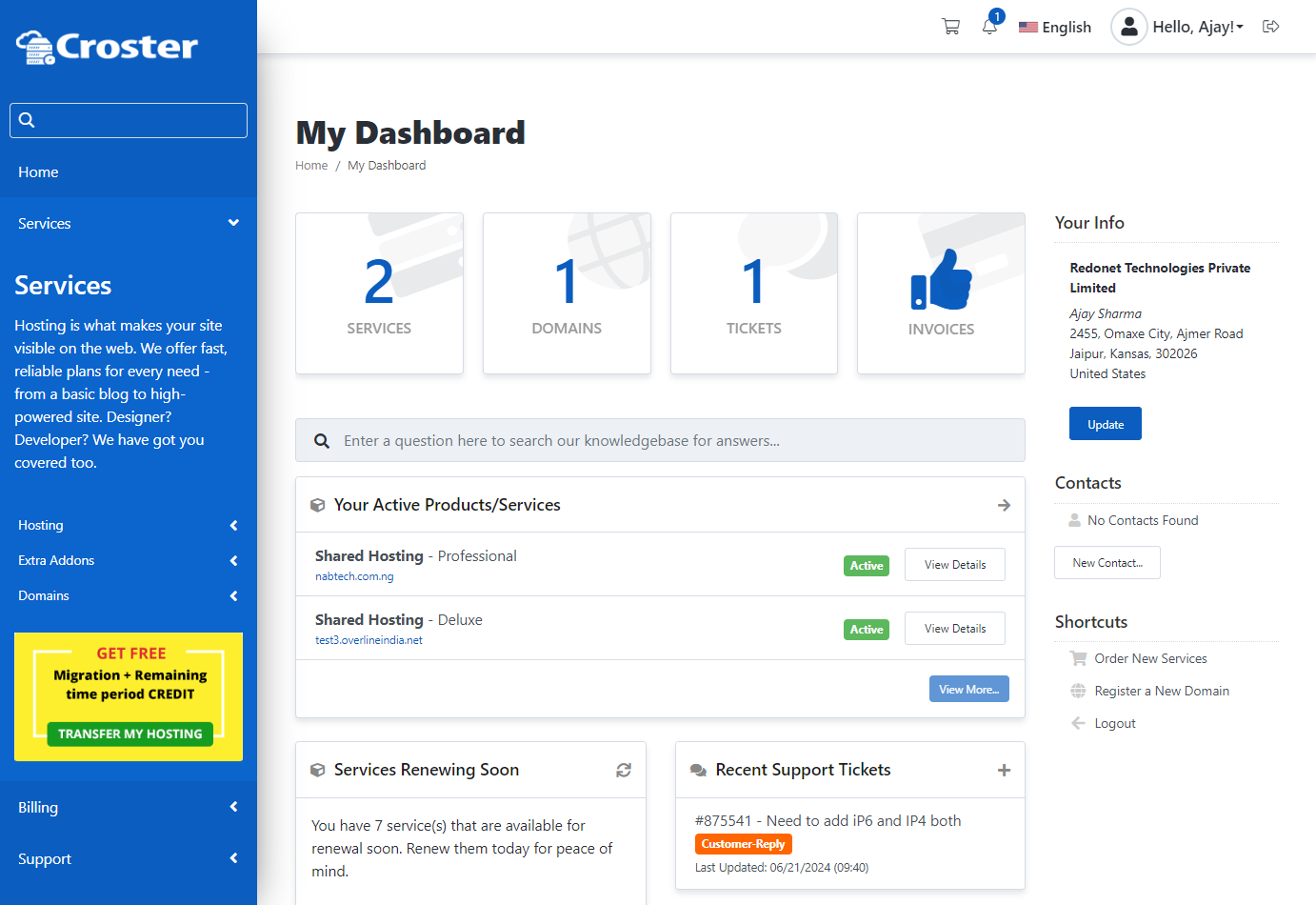Screen dimensions: 1316x905
Task: Update your contact info
Action: [1105, 423]
